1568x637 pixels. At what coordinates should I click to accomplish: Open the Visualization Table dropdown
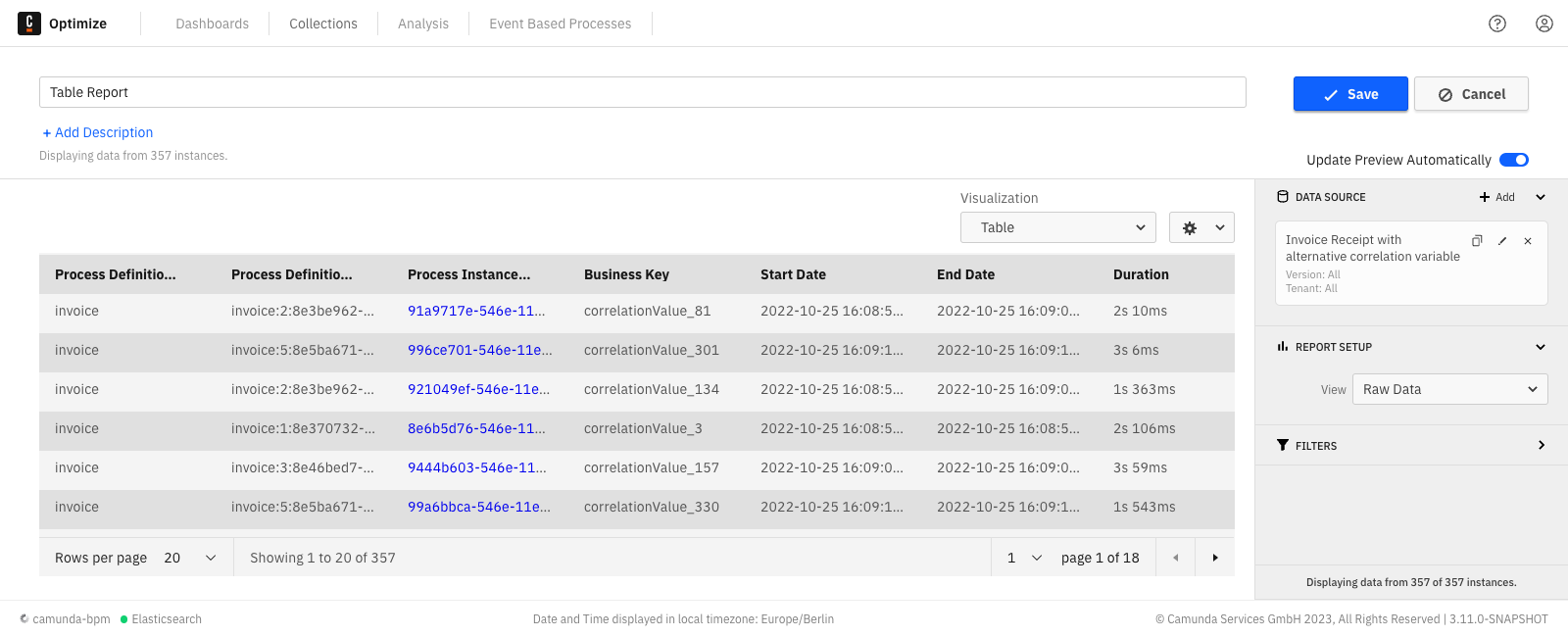point(1058,227)
